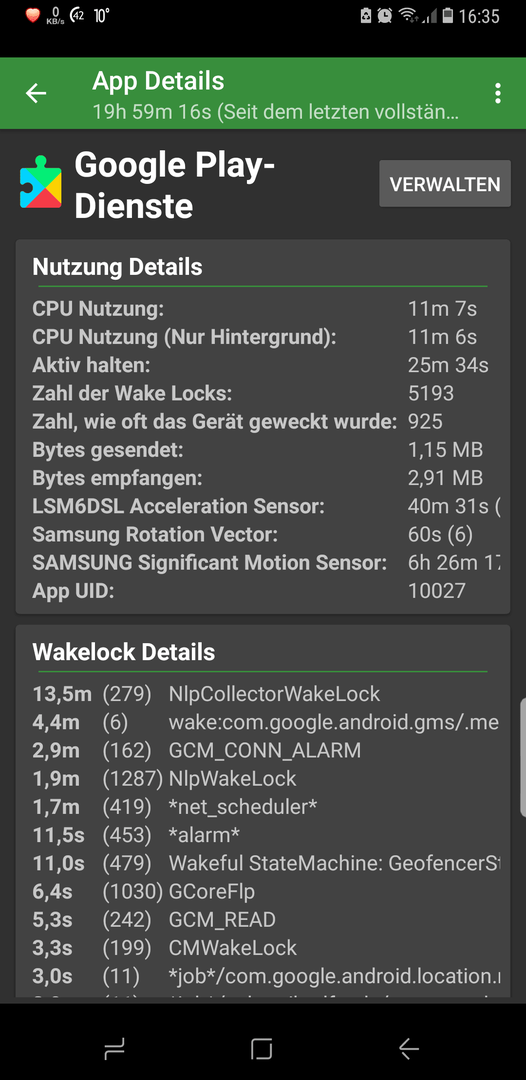Click the VERWALTEN button
Screen dimensions: 526x1080
(445, 184)
